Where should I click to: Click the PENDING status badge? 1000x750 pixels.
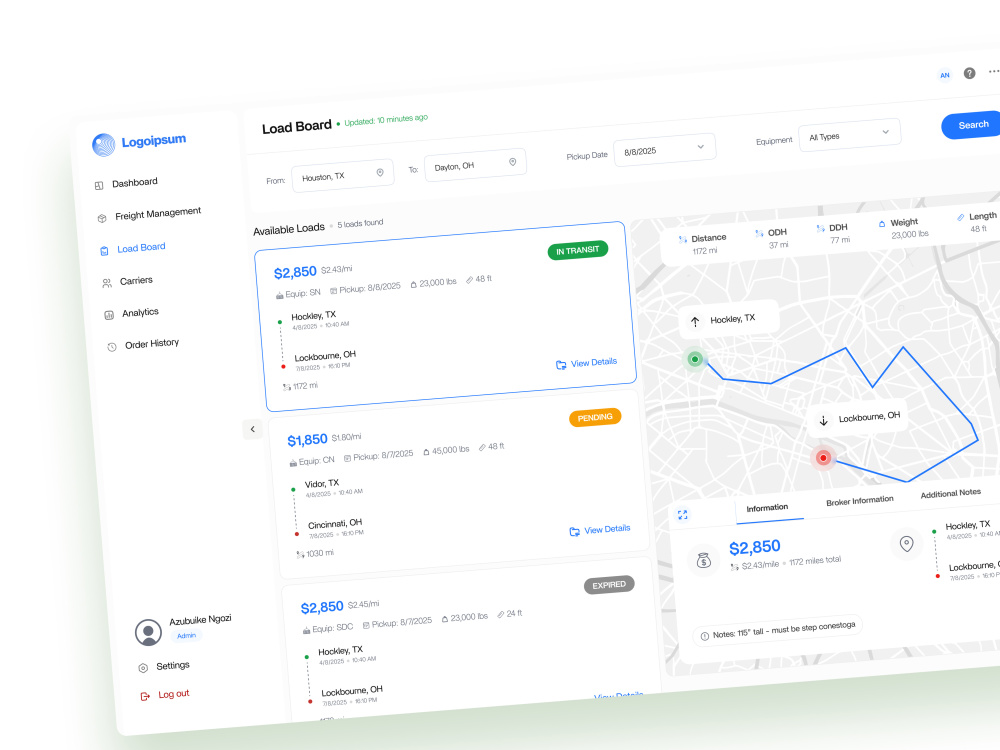(595, 417)
